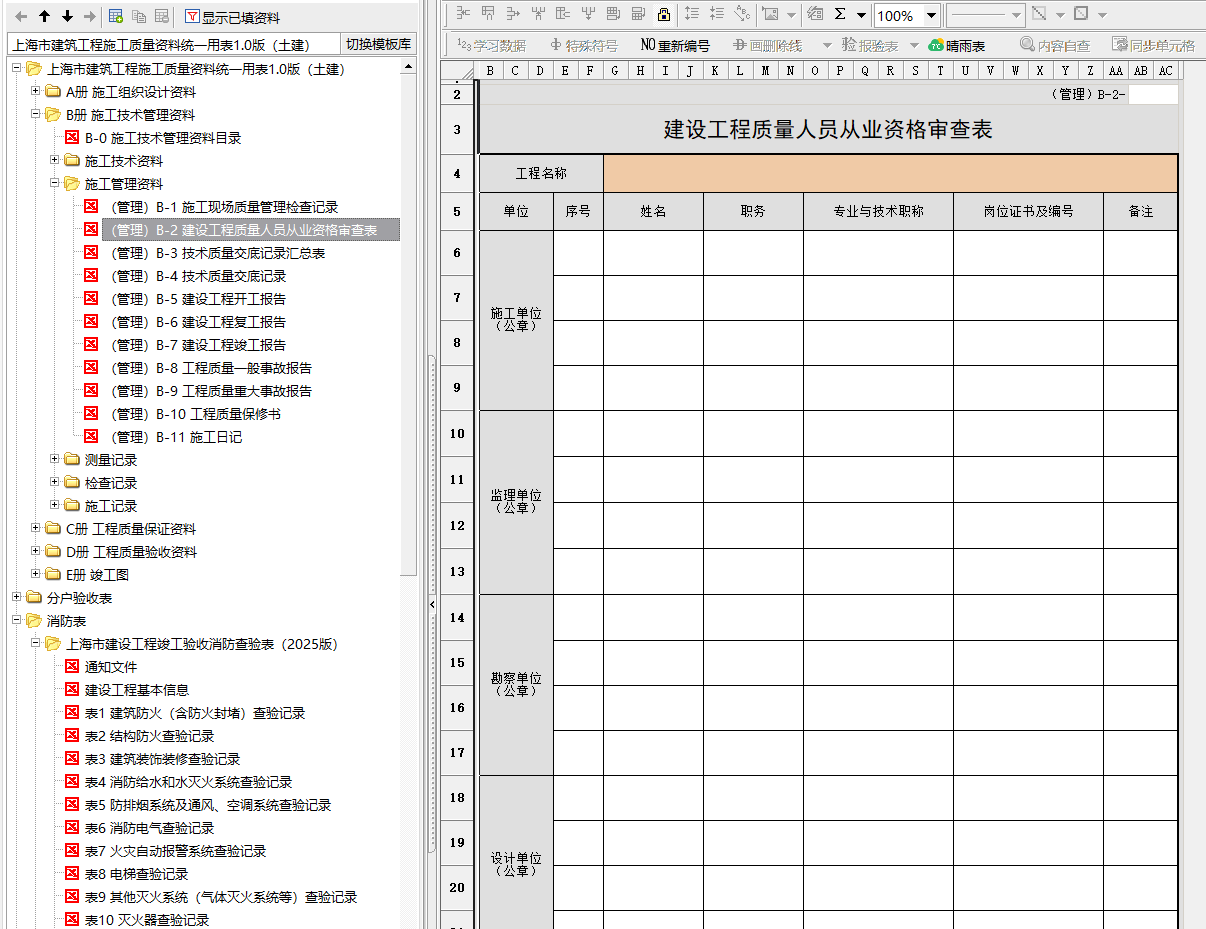Click the diagonal cell border icon
The width and height of the screenshot is (1206, 929).
tap(1039, 15)
